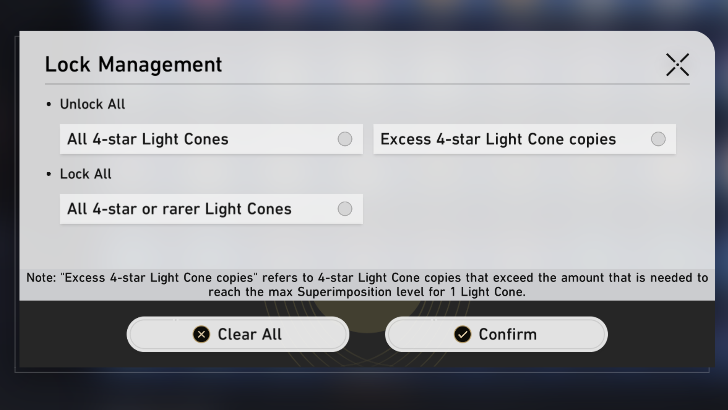Pick the "All 4-star or rarer Light Cones" label
This screenshot has width=728, height=410.
point(179,209)
